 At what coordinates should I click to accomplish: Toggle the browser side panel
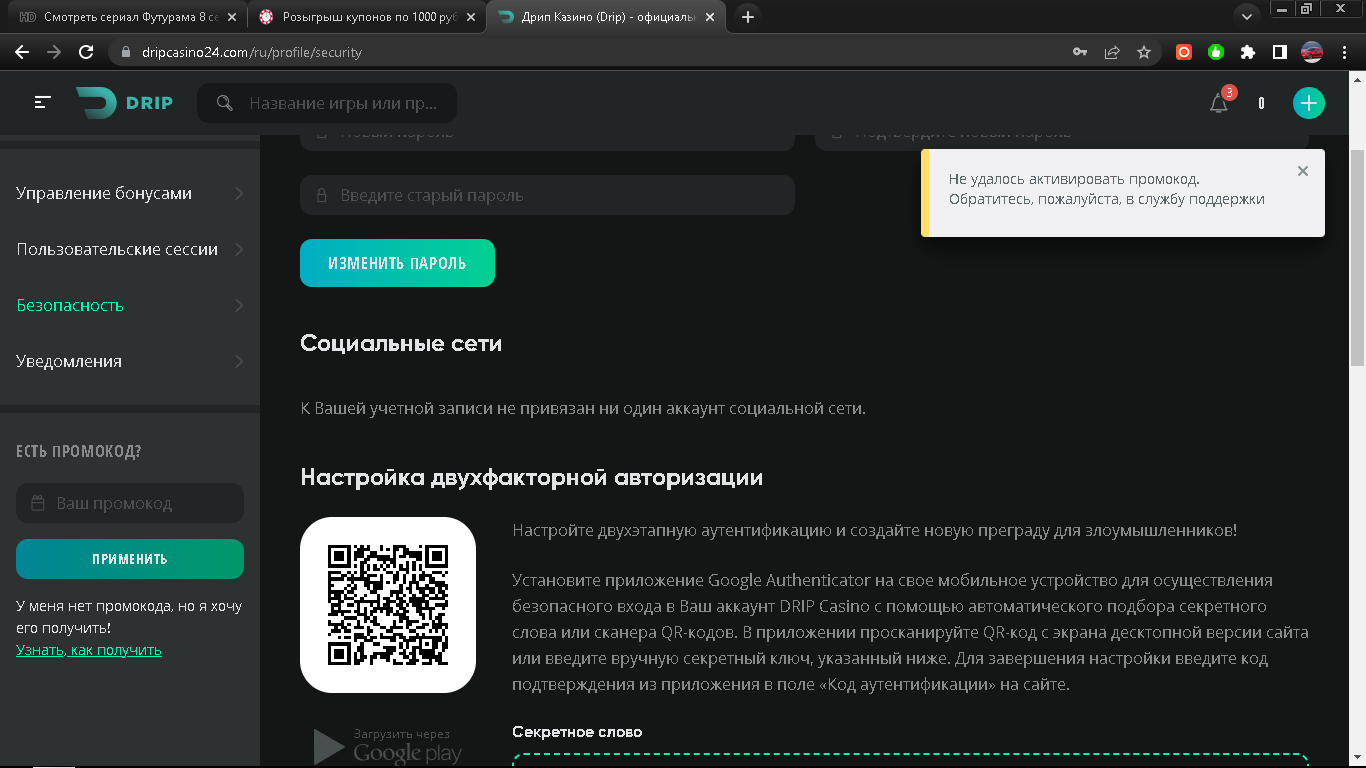click(1279, 52)
